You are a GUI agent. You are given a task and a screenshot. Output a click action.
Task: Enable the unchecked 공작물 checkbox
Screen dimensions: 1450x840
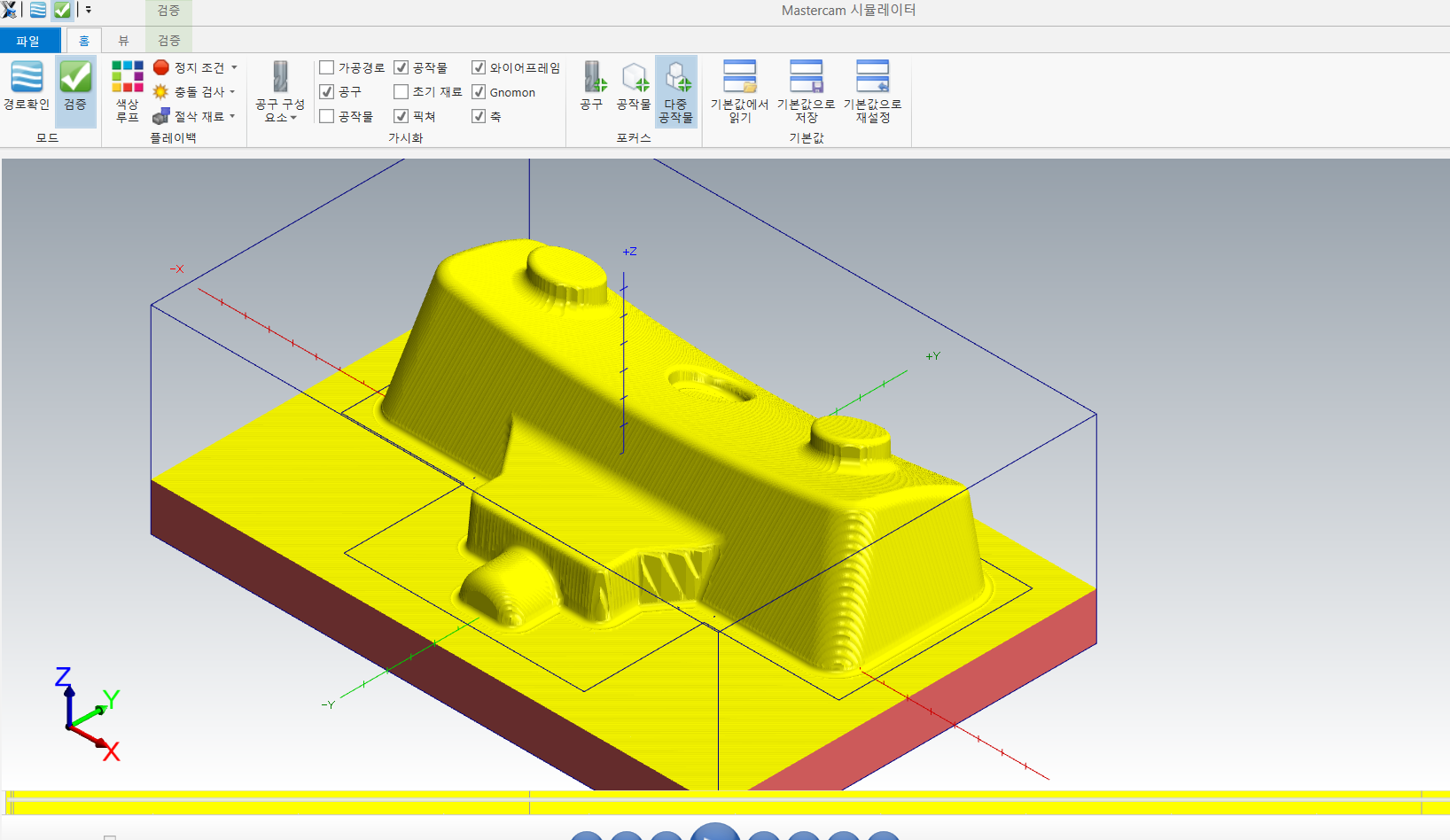326,116
